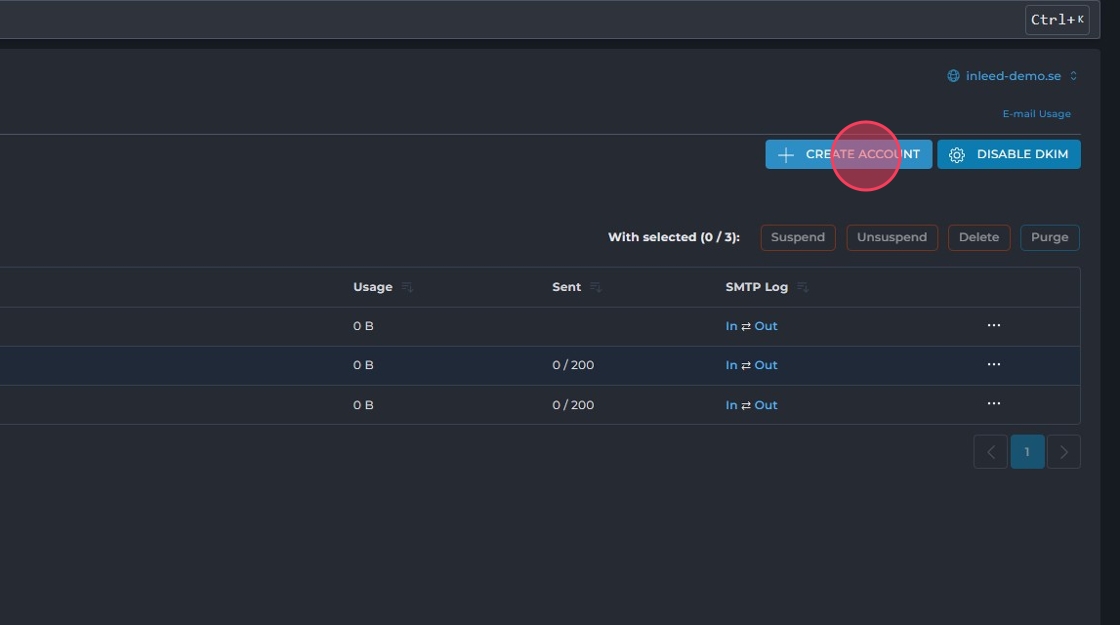View outgoing SMTP log for third row
The height and width of the screenshot is (625, 1120).
tap(766, 405)
